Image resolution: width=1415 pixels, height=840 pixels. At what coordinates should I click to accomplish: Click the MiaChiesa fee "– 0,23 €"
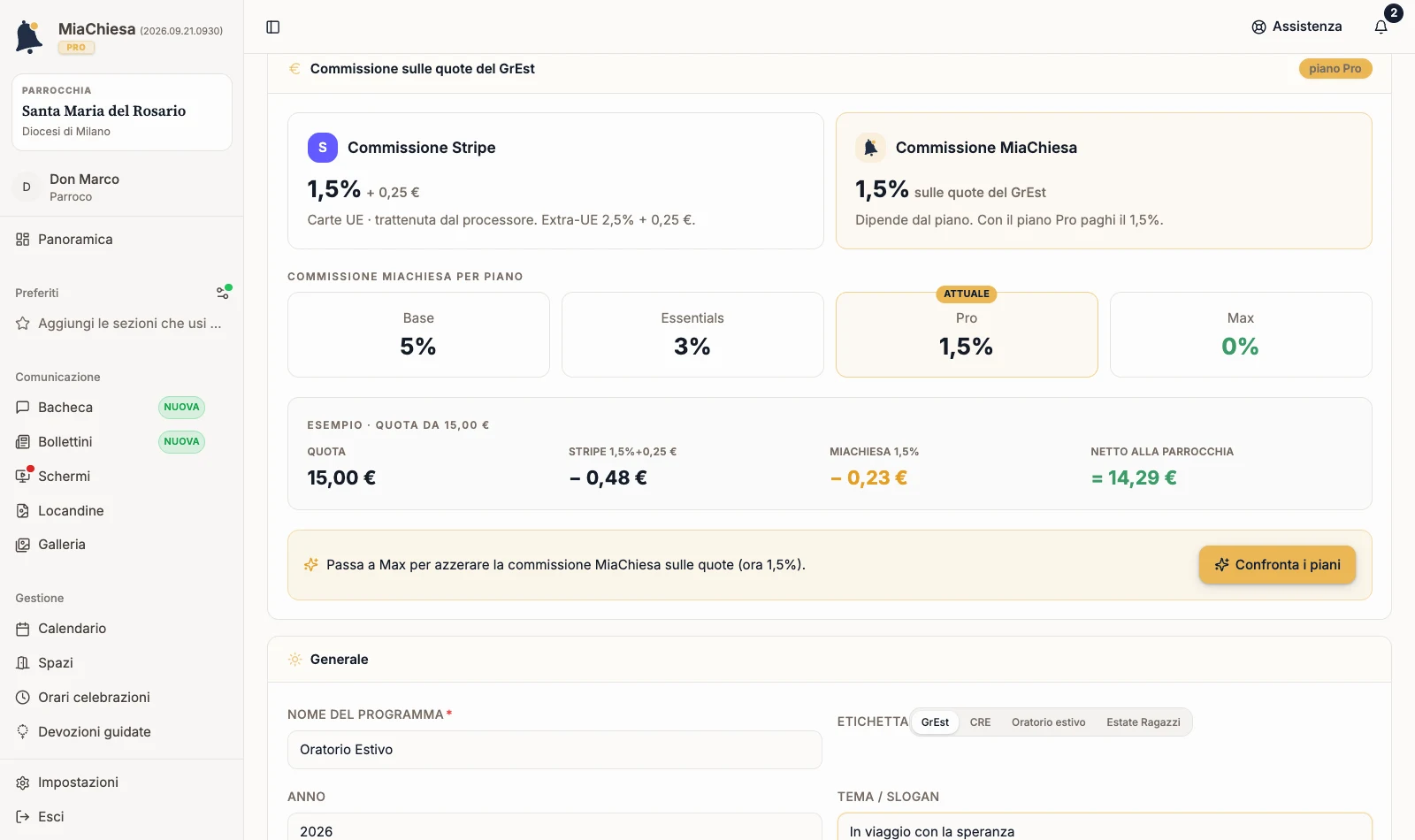click(868, 478)
